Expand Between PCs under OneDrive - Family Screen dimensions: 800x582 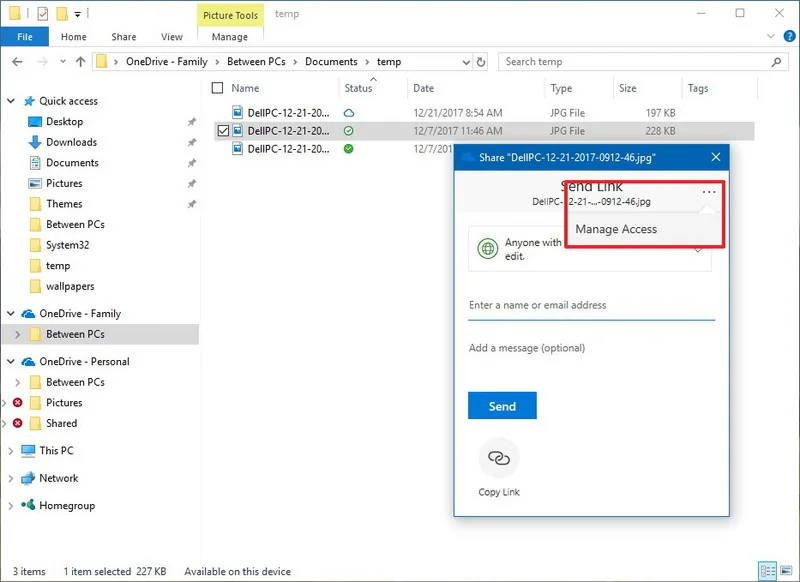pyautogui.click(x=18, y=335)
